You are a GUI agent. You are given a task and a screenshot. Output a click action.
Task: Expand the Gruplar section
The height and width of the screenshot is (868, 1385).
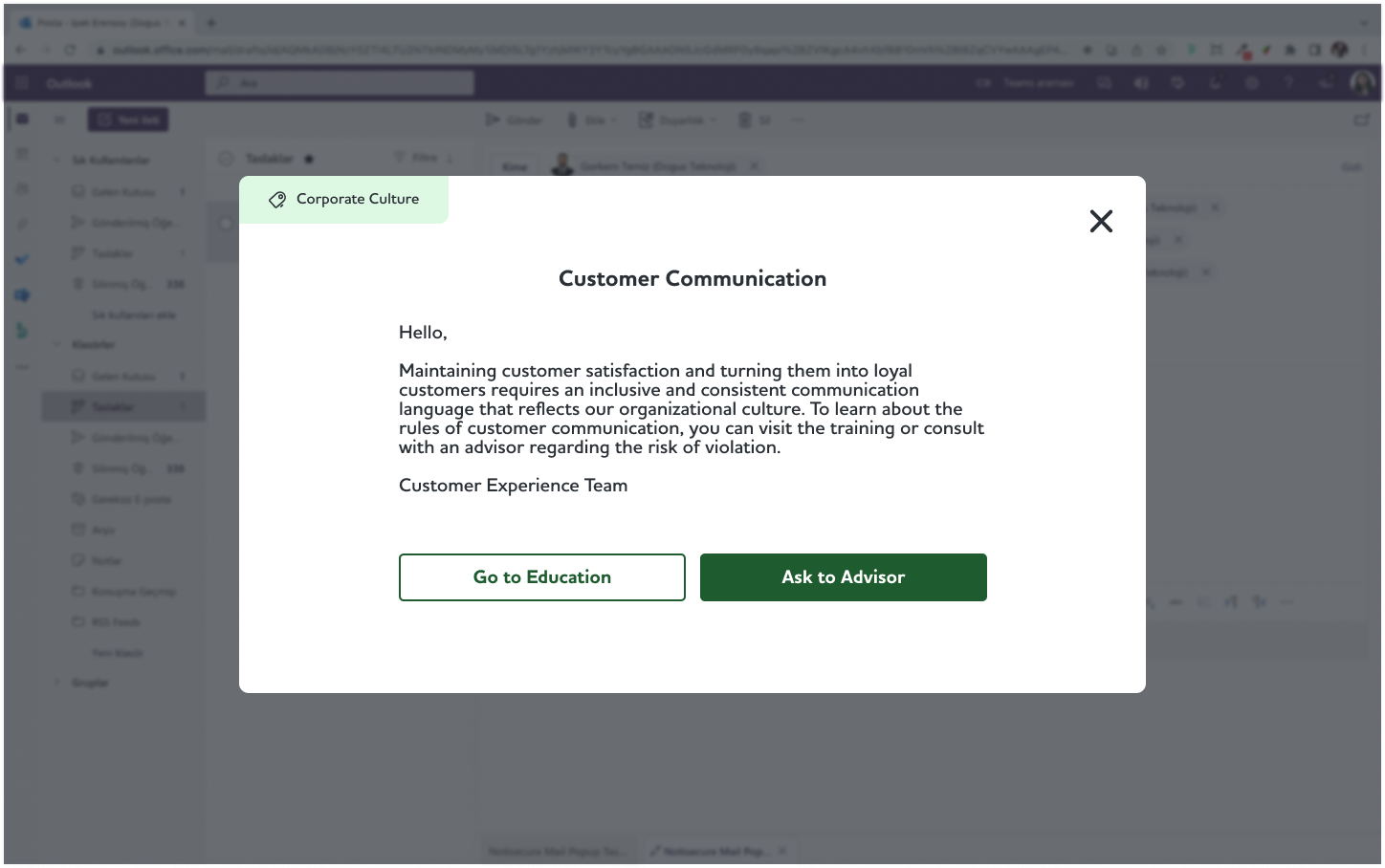56,683
